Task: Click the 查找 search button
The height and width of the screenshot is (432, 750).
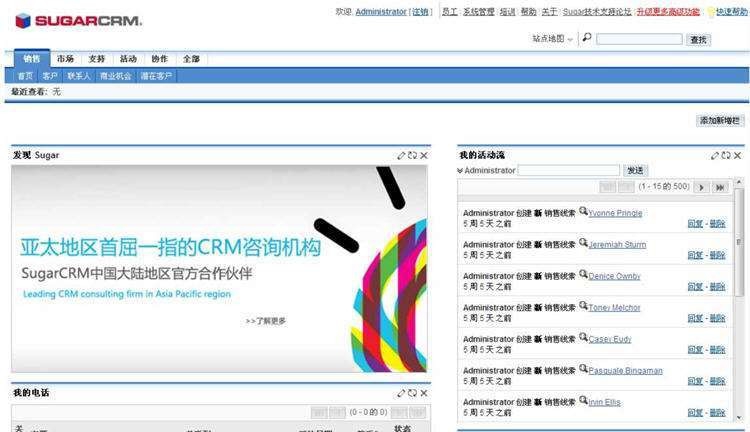Action: click(698, 40)
